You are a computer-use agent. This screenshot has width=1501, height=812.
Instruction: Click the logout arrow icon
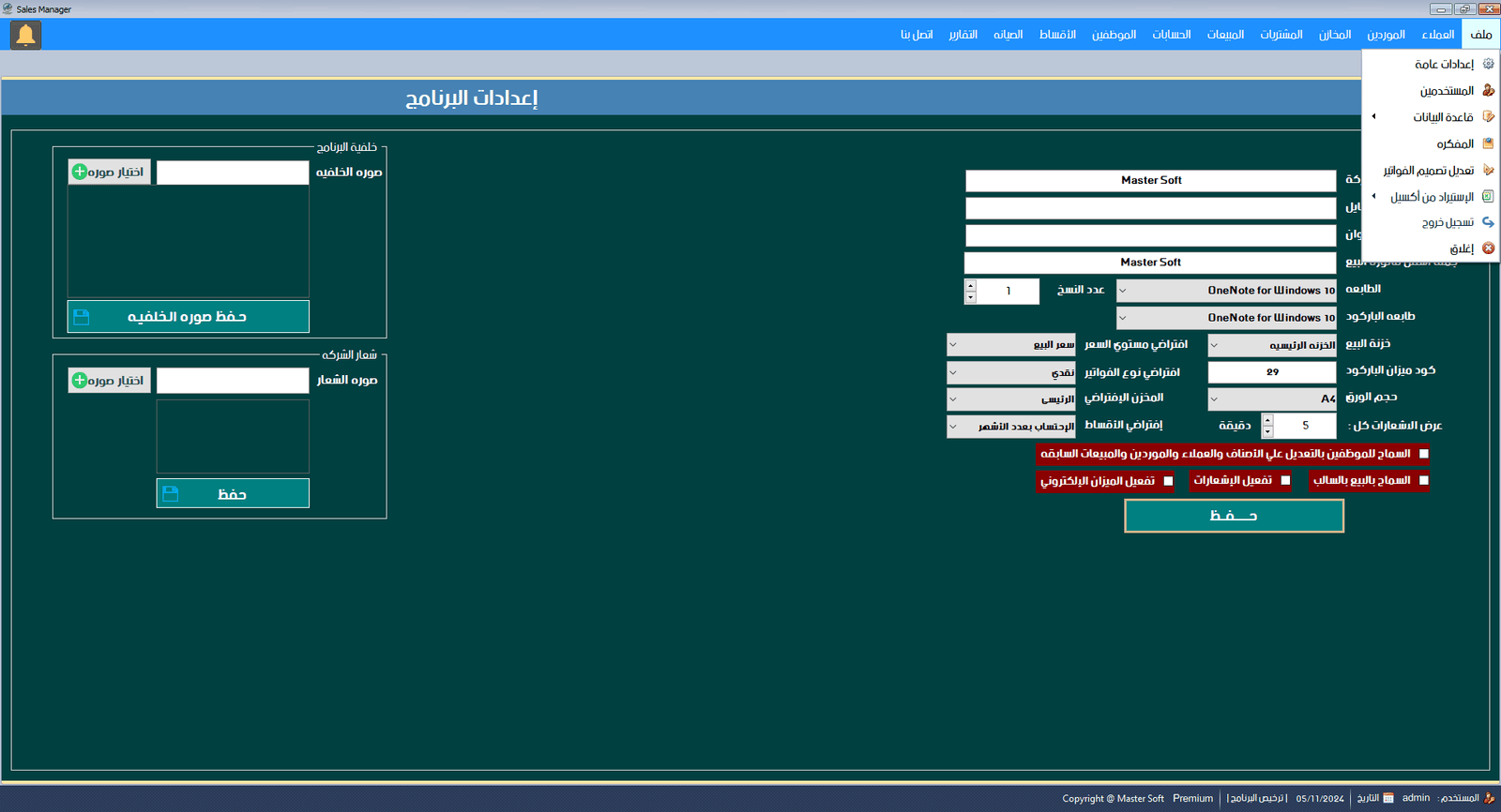point(1488,222)
